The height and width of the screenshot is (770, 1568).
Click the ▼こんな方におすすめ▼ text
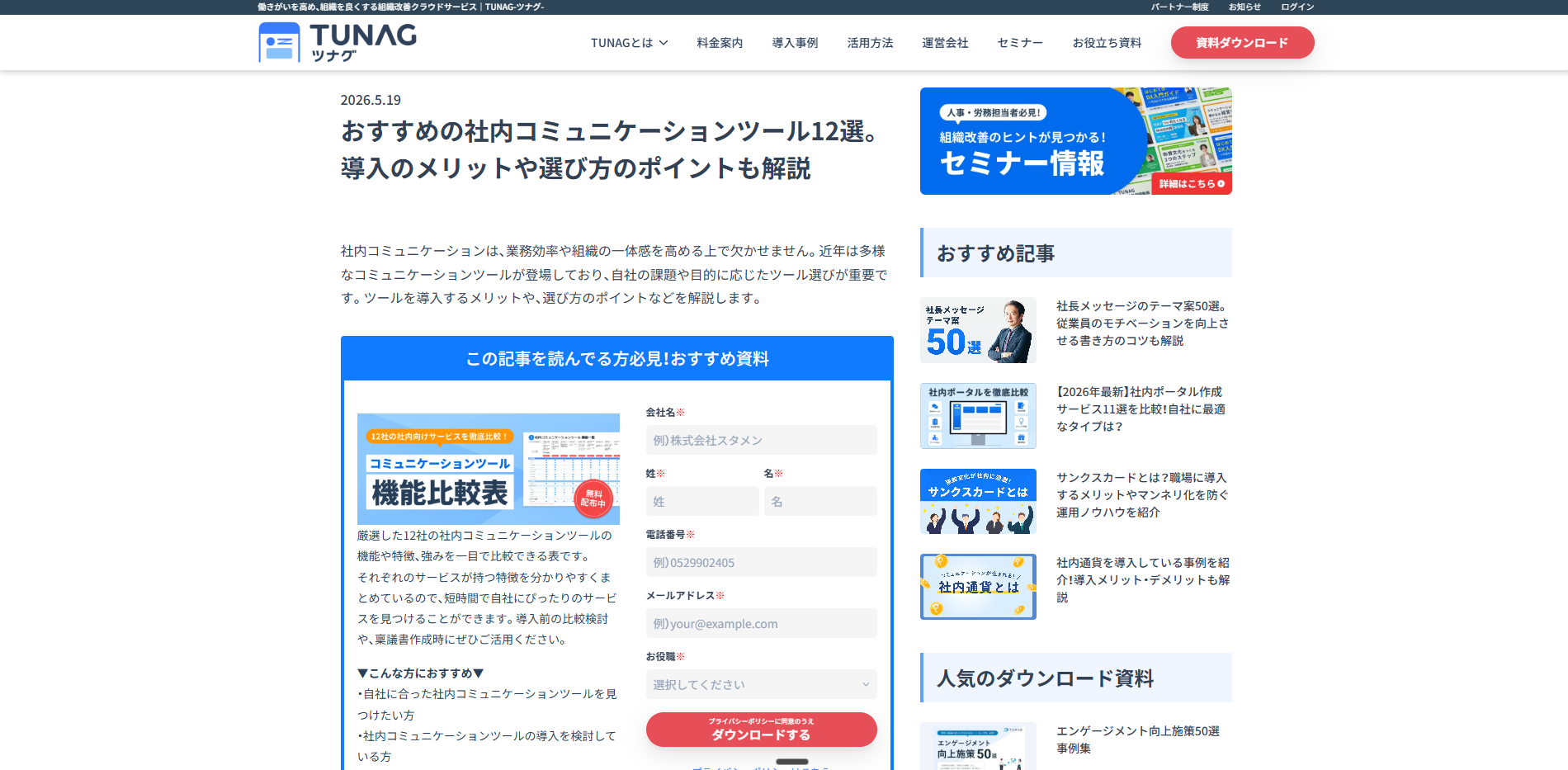[x=421, y=673]
